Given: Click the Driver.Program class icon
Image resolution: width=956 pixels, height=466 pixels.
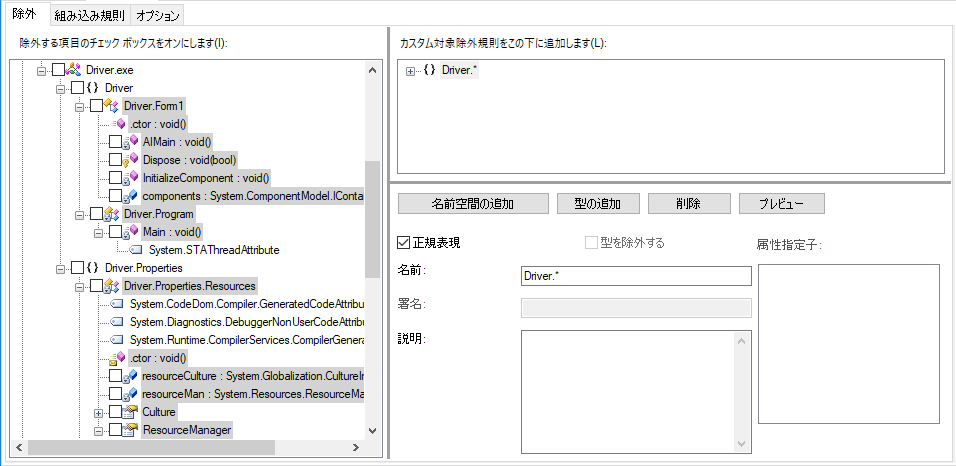Looking at the screenshot, I should pyautogui.click(x=112, y=214).
